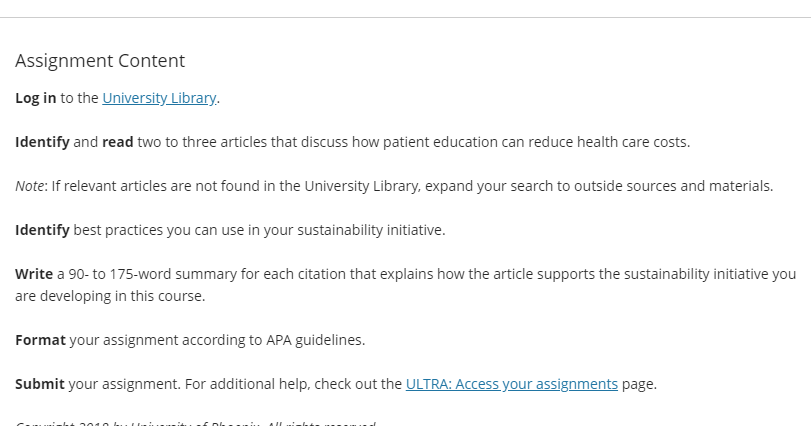The image size is (811, 426).
Task: Click the italic Note label
Action: (x=29, y=186)
